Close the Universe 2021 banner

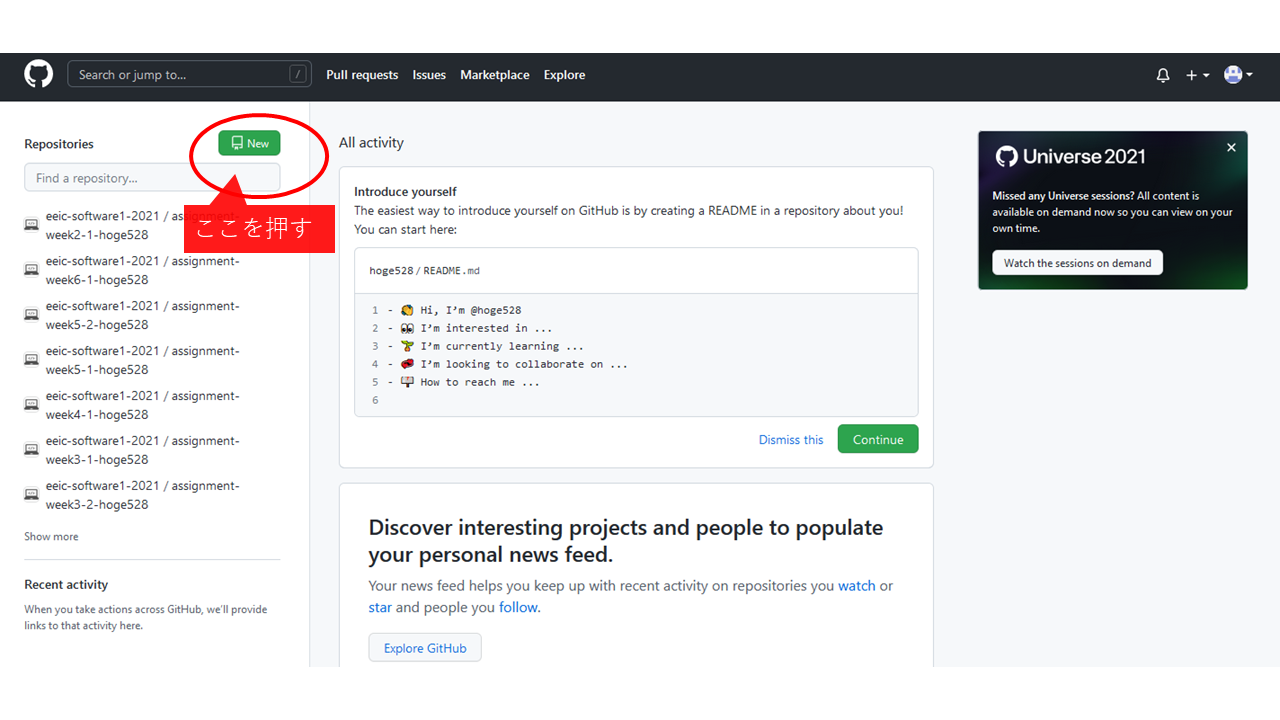click(1231, 147)
